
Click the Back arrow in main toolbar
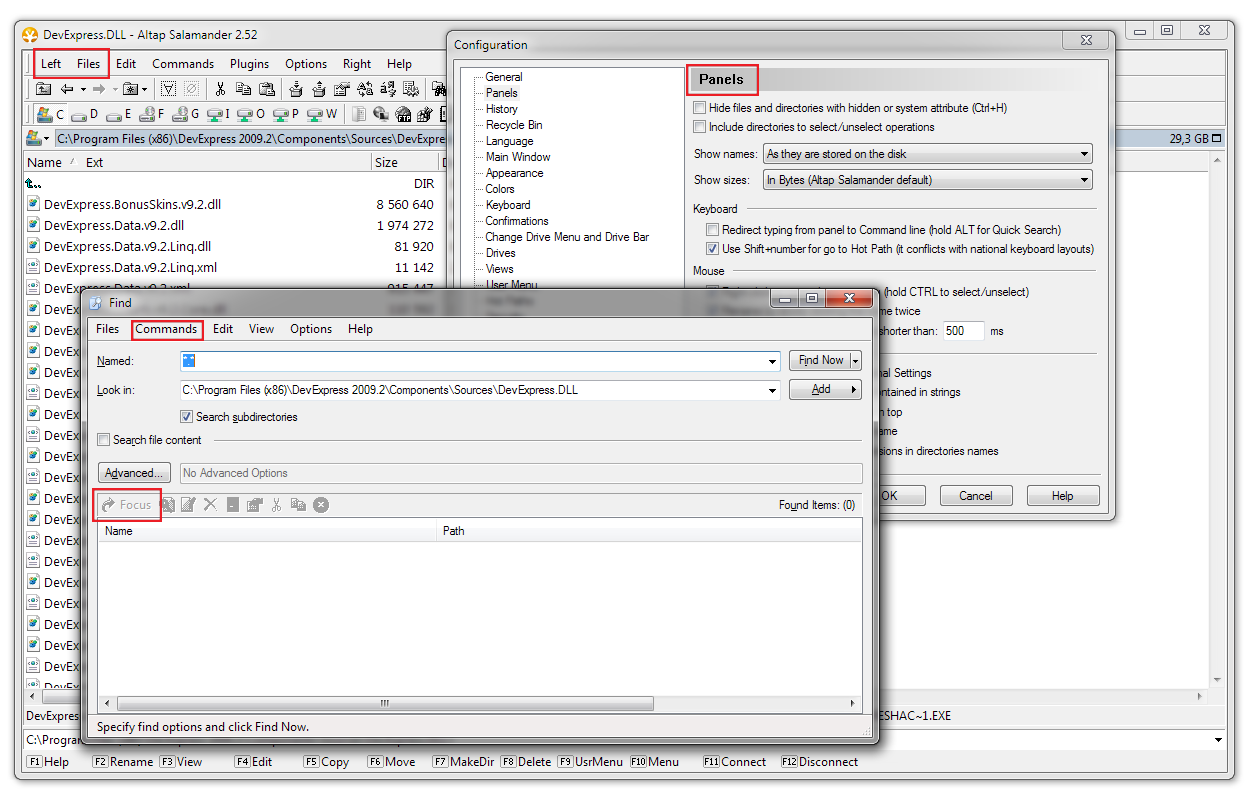click(67, 89)
